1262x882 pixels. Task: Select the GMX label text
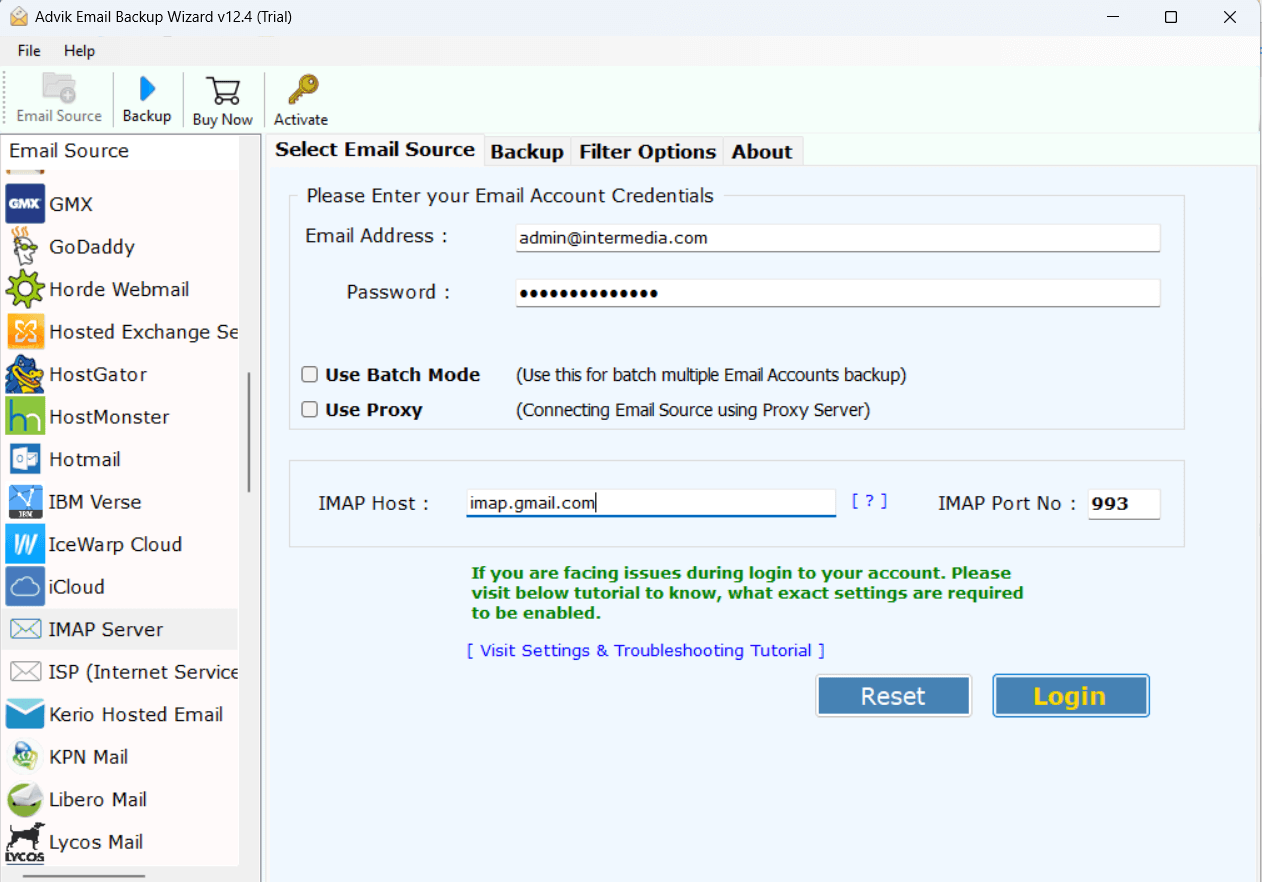[71, 204]
